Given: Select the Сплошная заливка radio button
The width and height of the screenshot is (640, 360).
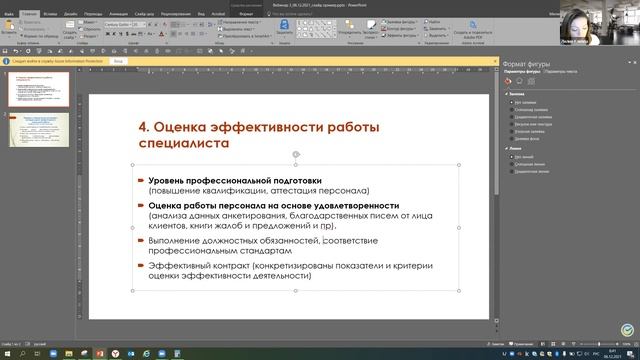Looking at the screenshot, I should pos(511,110).
